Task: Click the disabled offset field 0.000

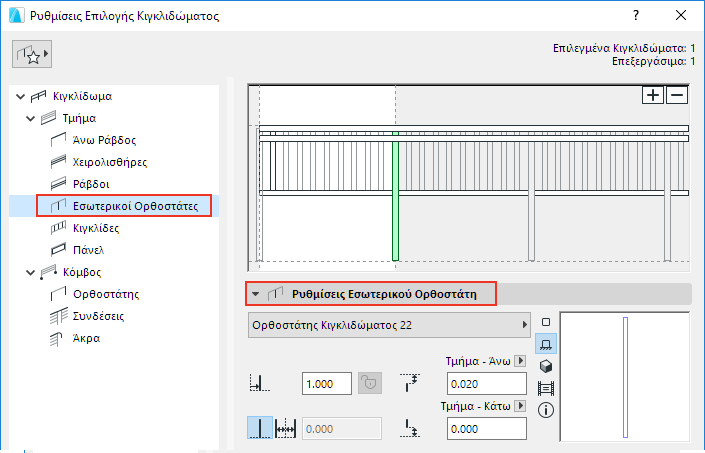Action: coord(342,429)
